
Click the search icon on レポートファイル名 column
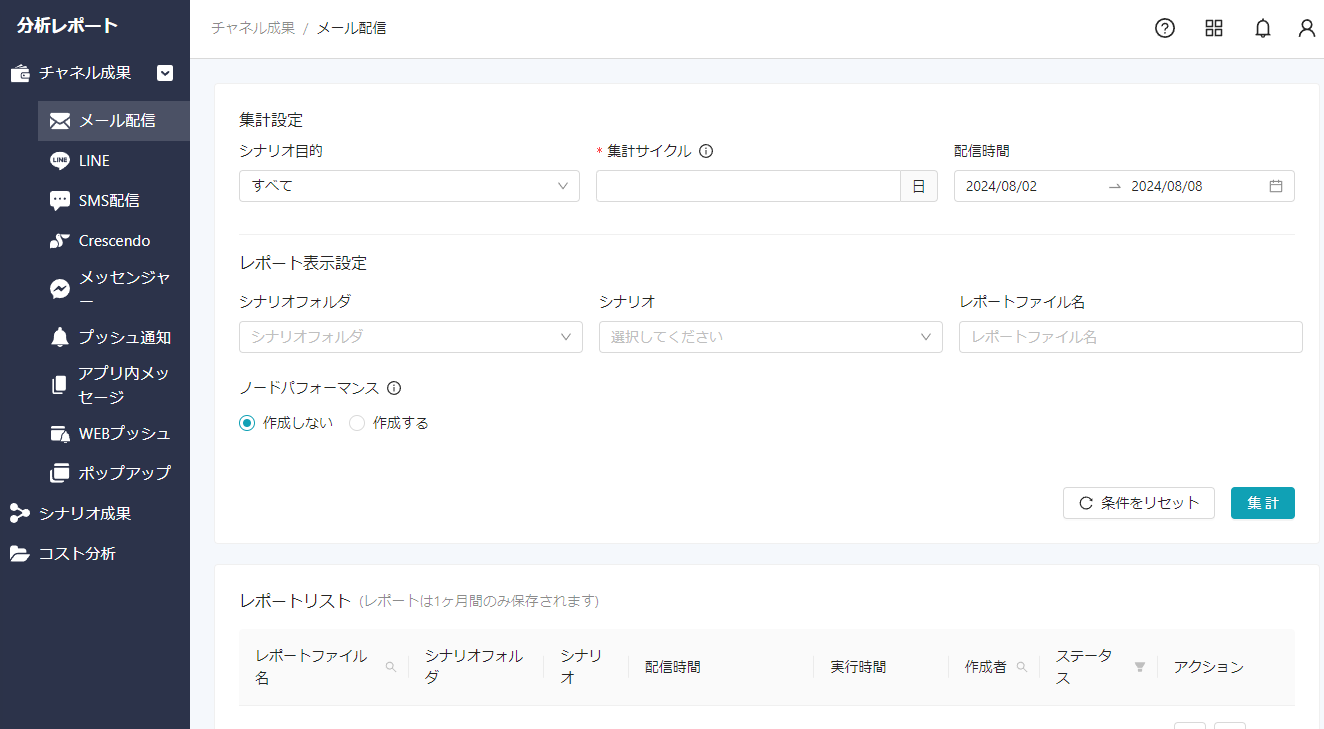[391, 665]
